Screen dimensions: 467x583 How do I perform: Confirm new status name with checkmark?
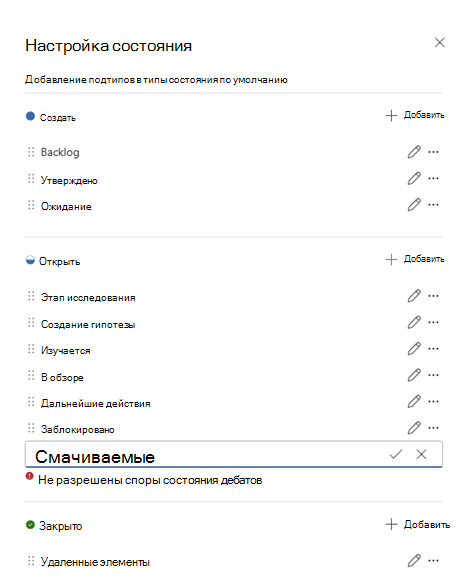pyautogui.click(x=396, y=454)
